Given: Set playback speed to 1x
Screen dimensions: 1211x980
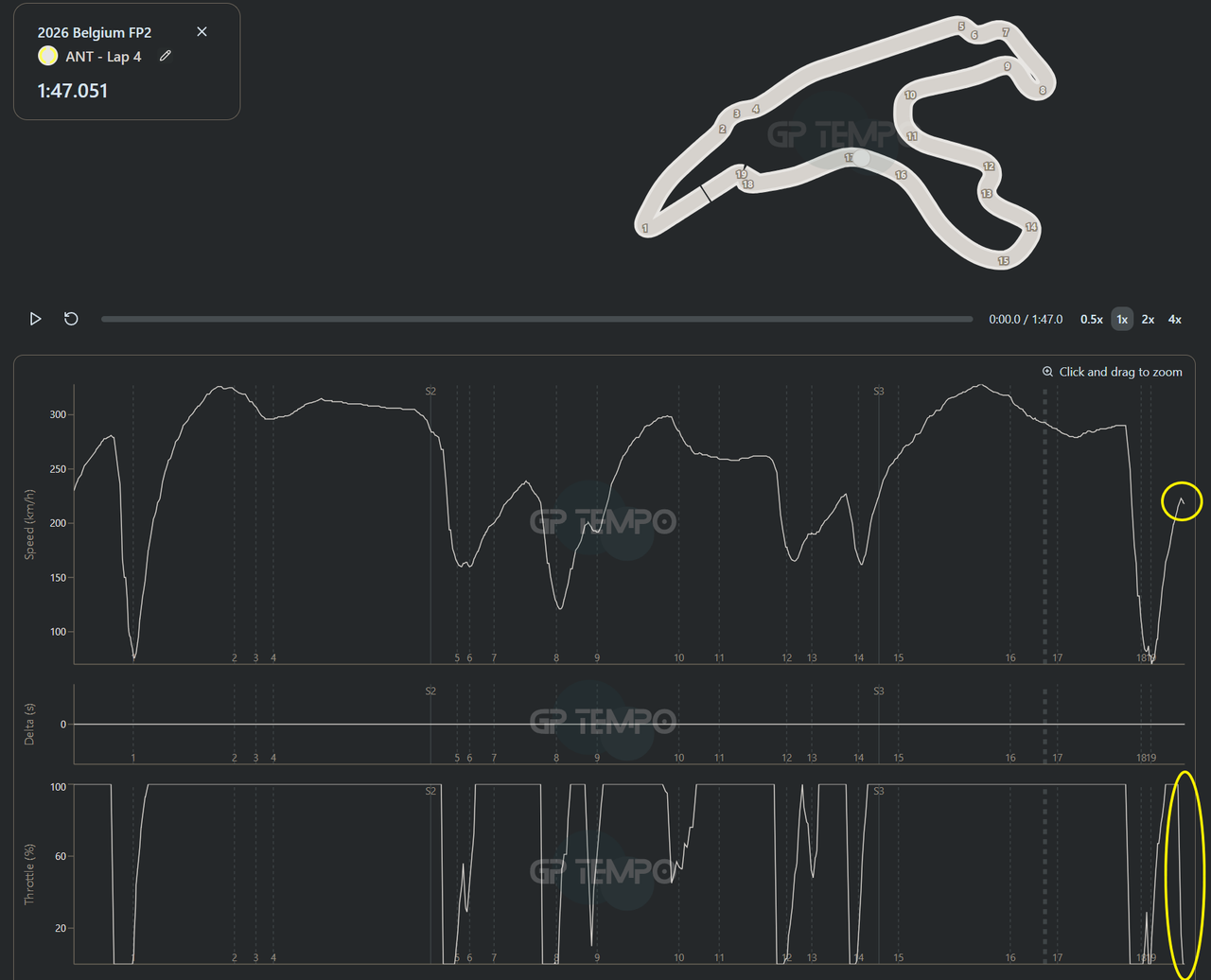Looking at the screenshot, I should pyautogui.click(x=1122, y=320).
